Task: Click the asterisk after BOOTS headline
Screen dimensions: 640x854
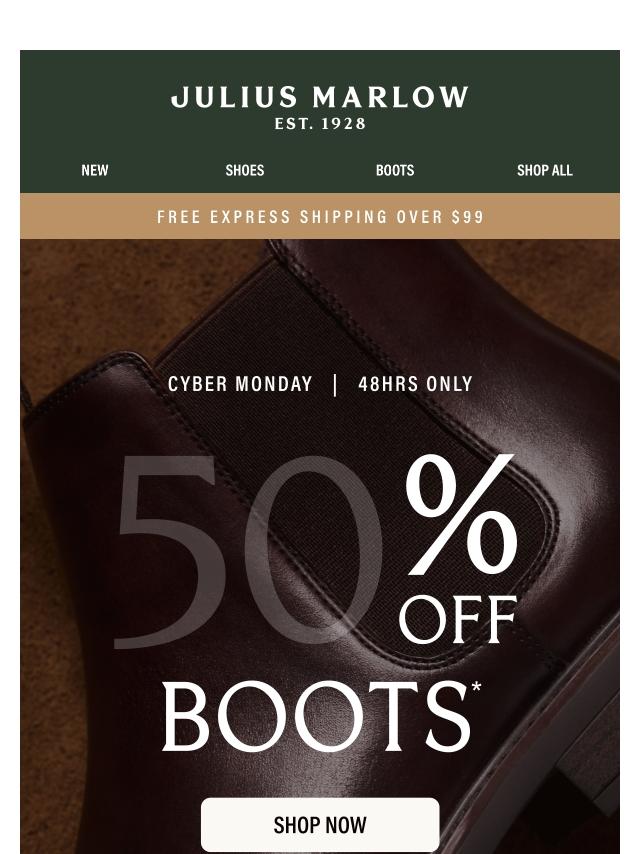Action: 477,687
